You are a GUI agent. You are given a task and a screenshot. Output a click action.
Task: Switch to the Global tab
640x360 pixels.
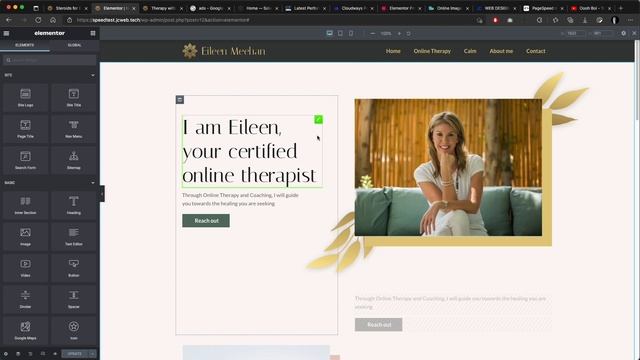coord(74,45)
